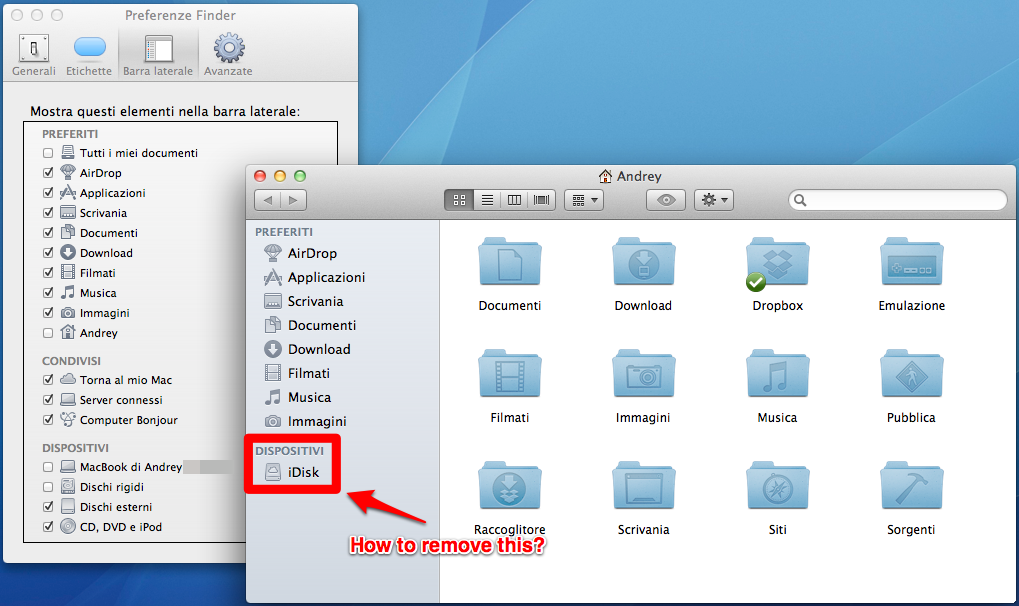Open the Generali preferences tab
Image resolution: width=1019 pixels, height=606 pixels.
point(34,56)
